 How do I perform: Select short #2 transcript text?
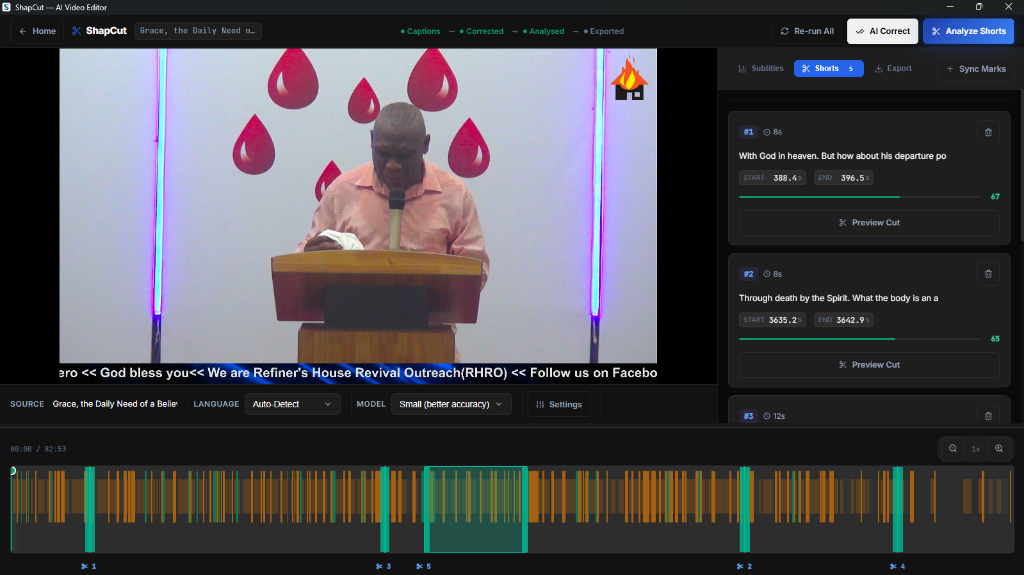(839, 298)
